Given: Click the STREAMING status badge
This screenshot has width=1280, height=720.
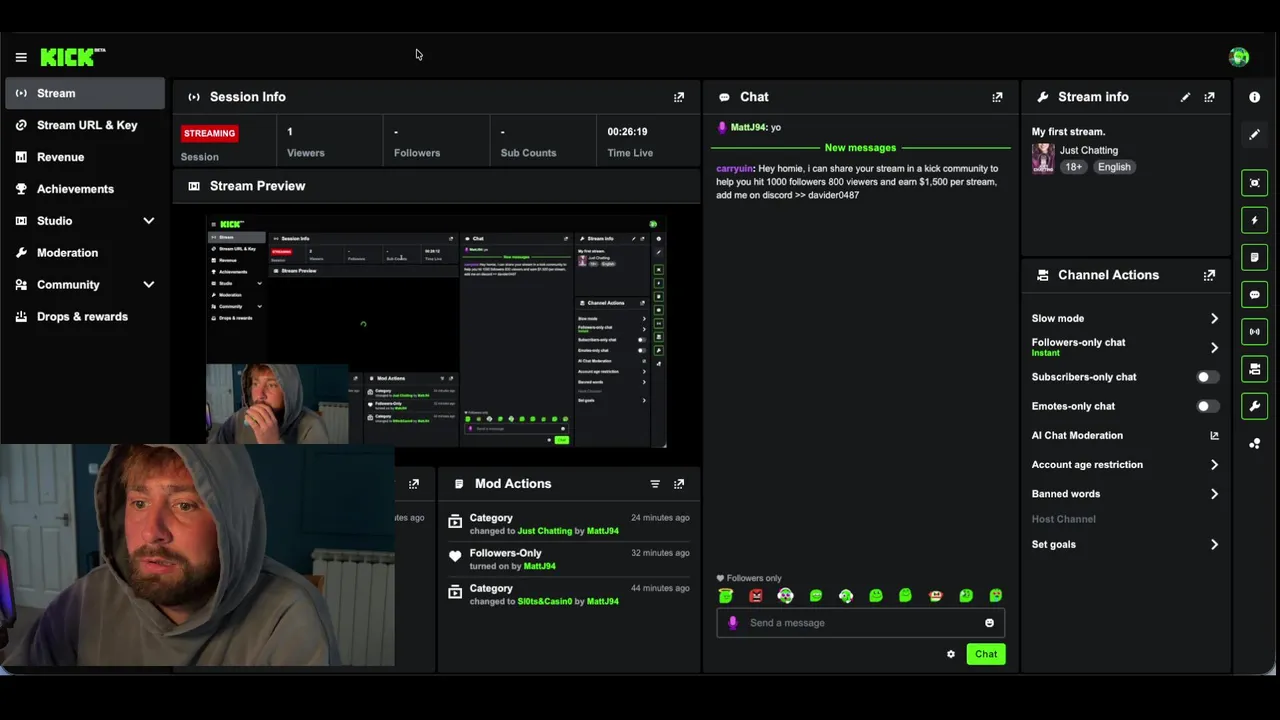Looking at the screenshot, I should click(x=209, y=133).
